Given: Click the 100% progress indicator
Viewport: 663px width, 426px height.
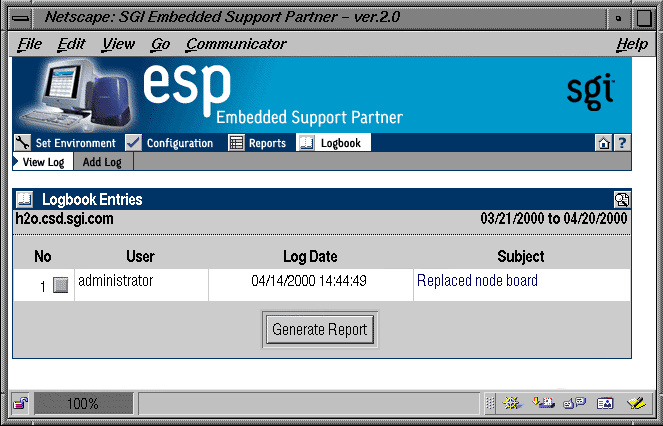Looking at the screenshot, I should point(83,403).
